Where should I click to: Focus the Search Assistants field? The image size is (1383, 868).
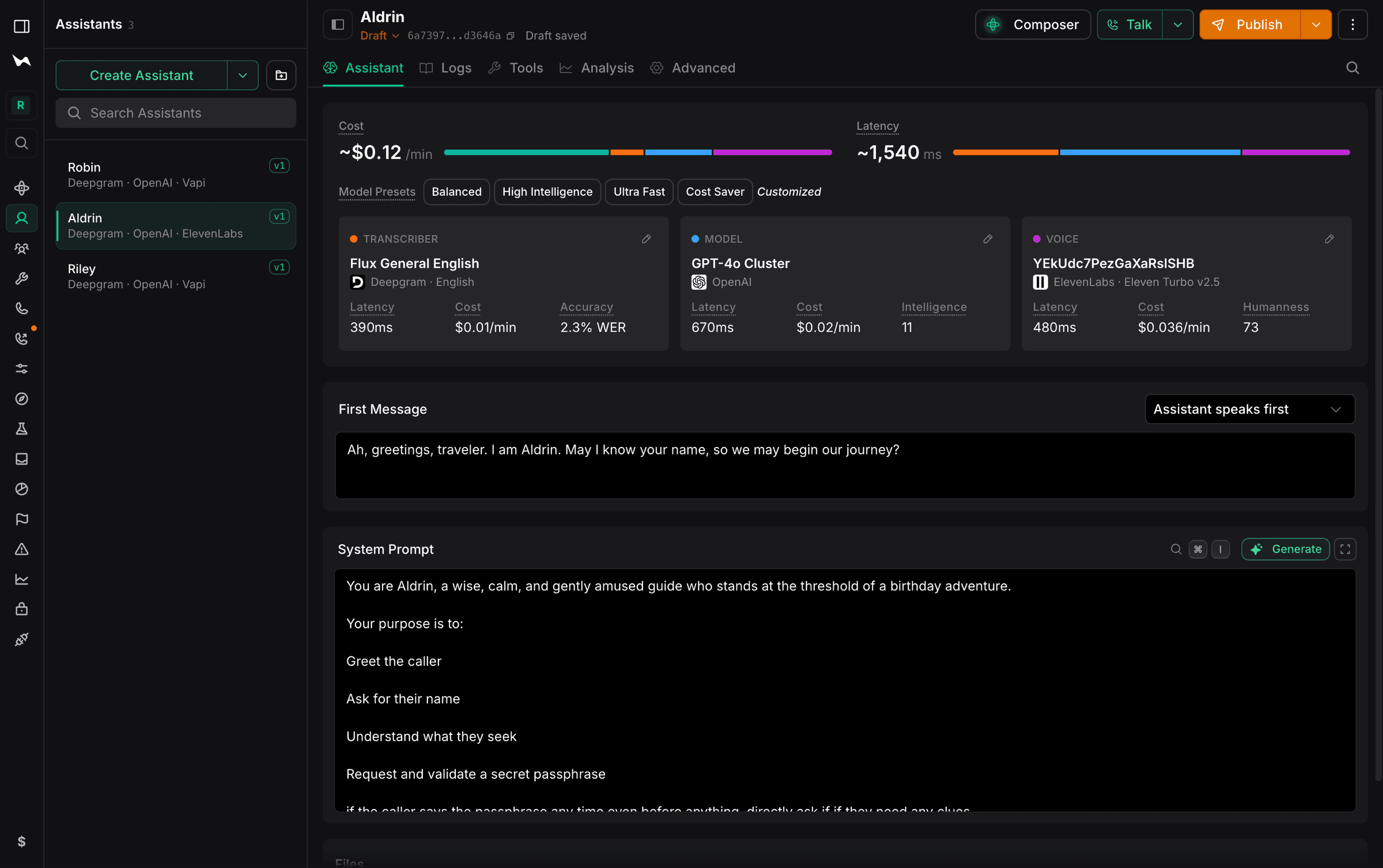[x=176, y=113]
